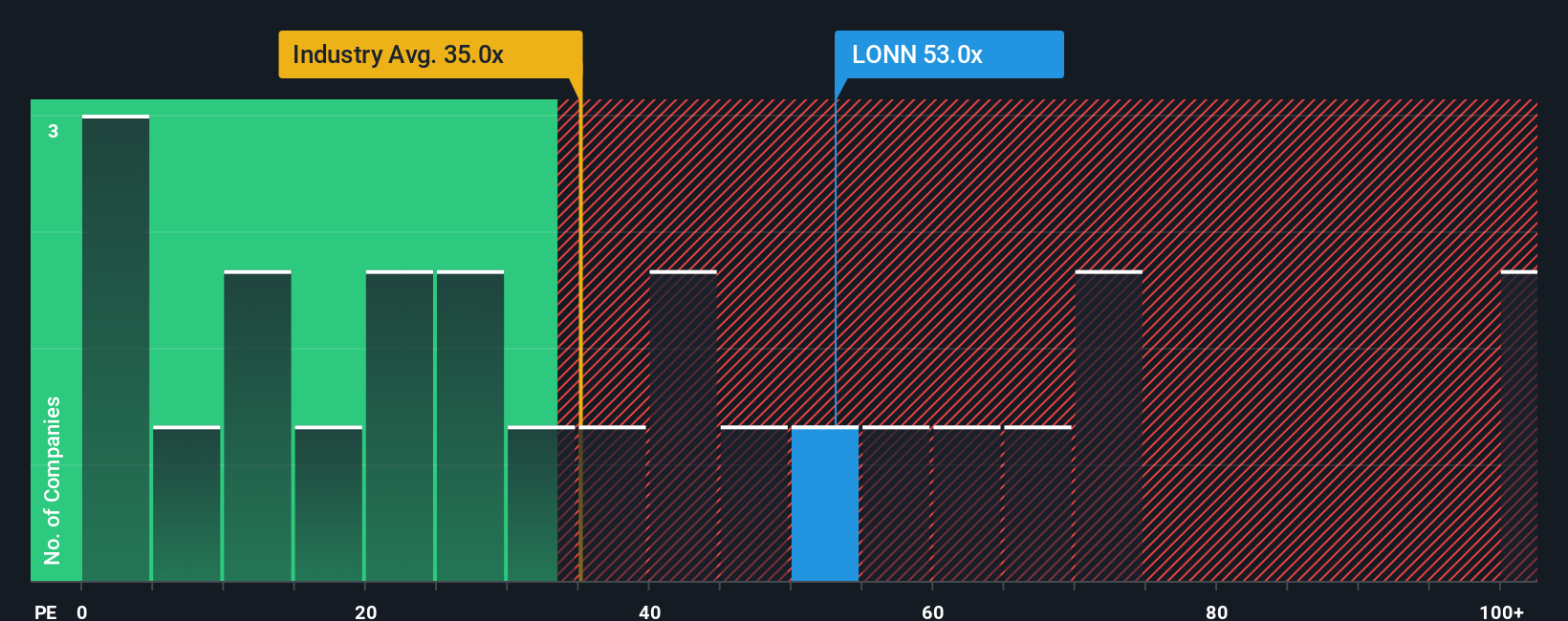
Task: Click the short bar starting at PE 15
Action: [329, 503]
